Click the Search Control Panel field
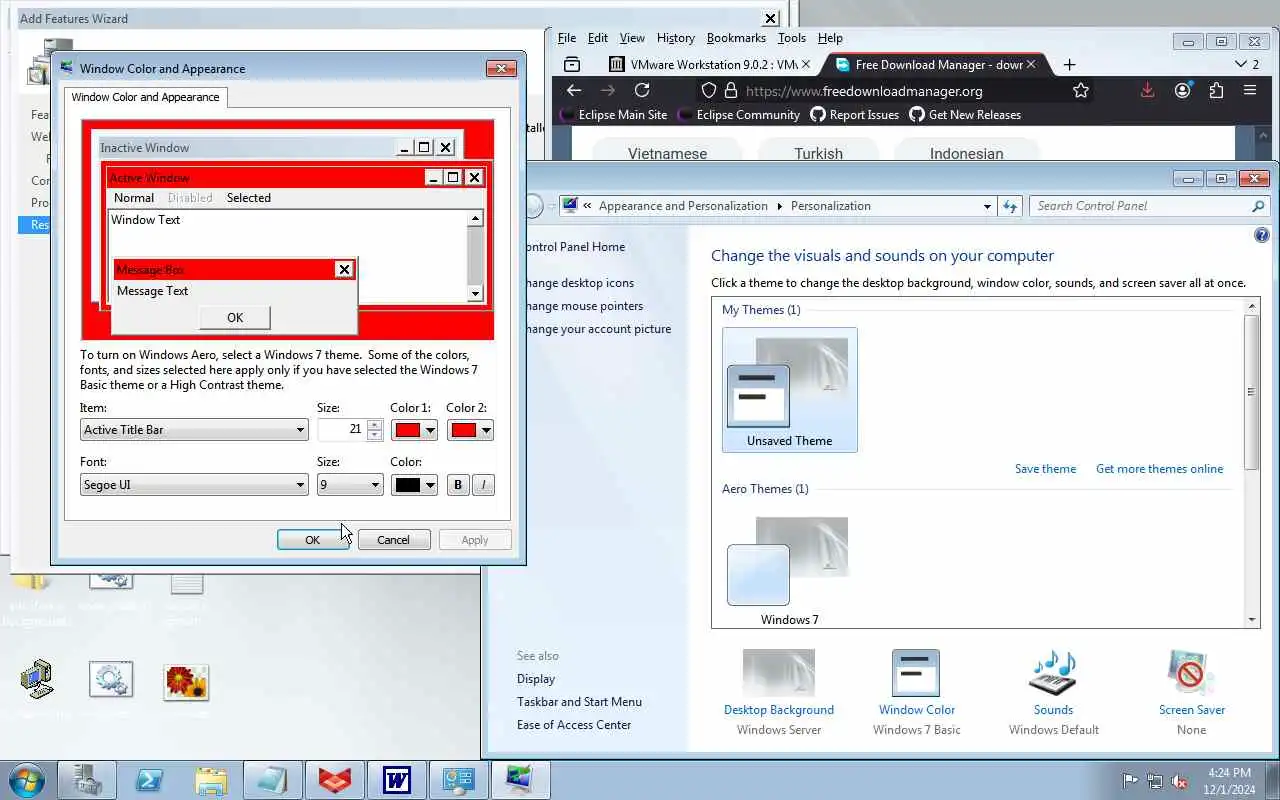Screen dimensions: 1280x800 pyautogui.click(x=1140, y=206)
